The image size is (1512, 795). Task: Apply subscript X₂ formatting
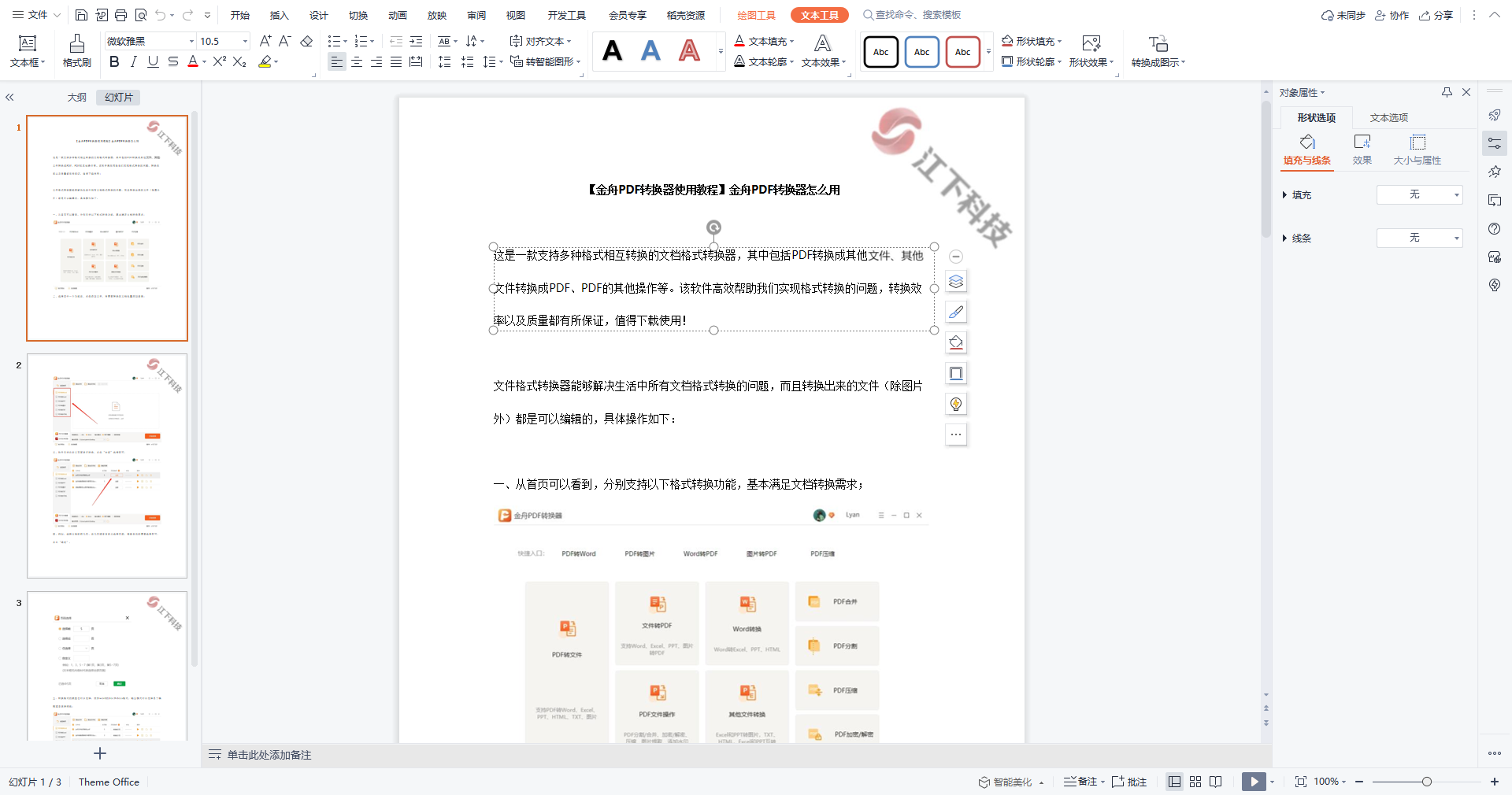tap(239, 61)
